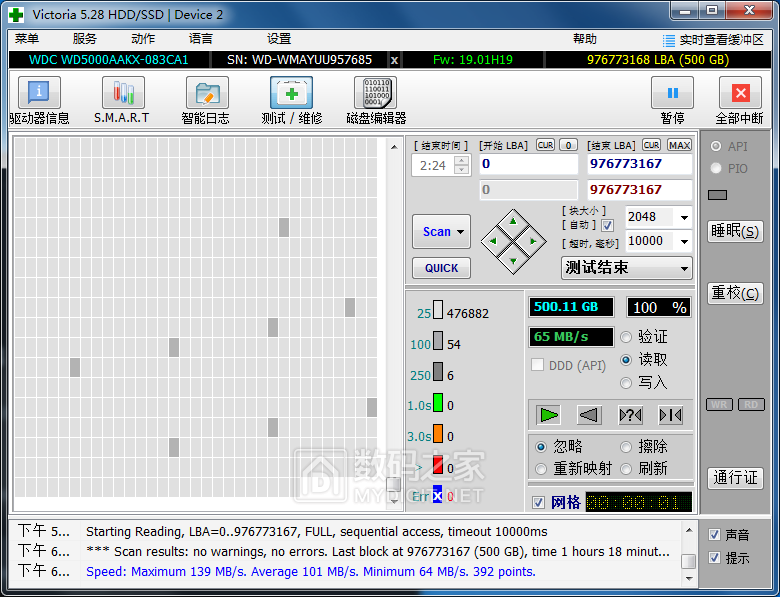Select the API access mode radio button
The width and height of the screenshot is (780, 597).
(716, 146)
